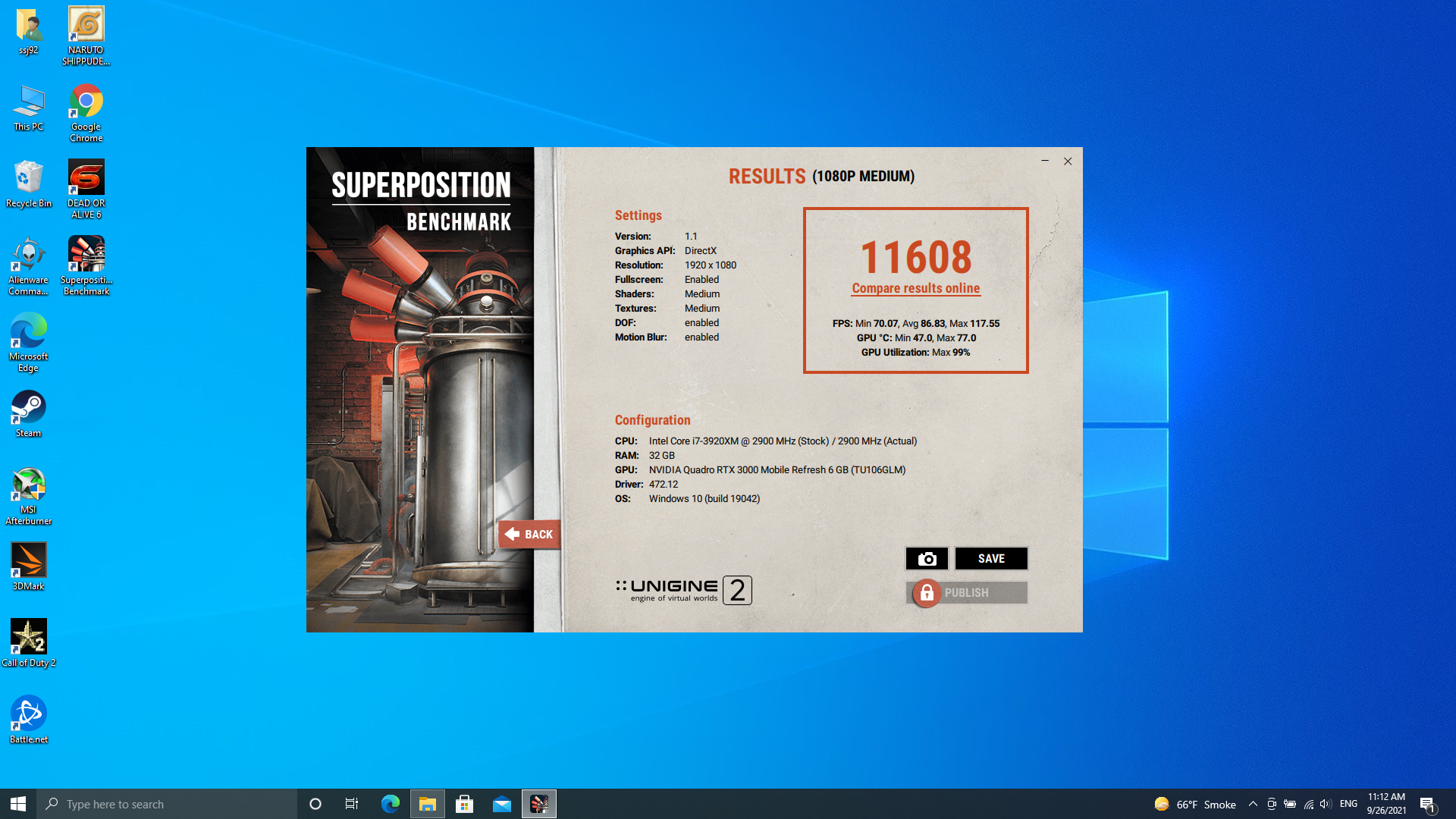Screen dimensions: 1456x819
Task: Open File Explorer from the taskbar
Action: [428, 804]
